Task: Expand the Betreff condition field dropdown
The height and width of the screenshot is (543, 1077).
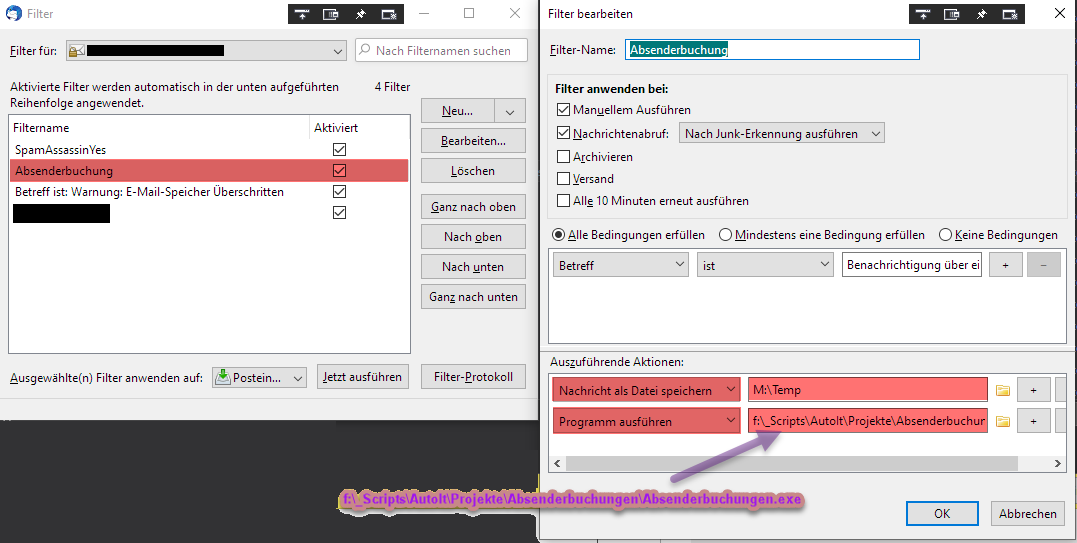Action: pyautogui.click(x=620, y=265)
